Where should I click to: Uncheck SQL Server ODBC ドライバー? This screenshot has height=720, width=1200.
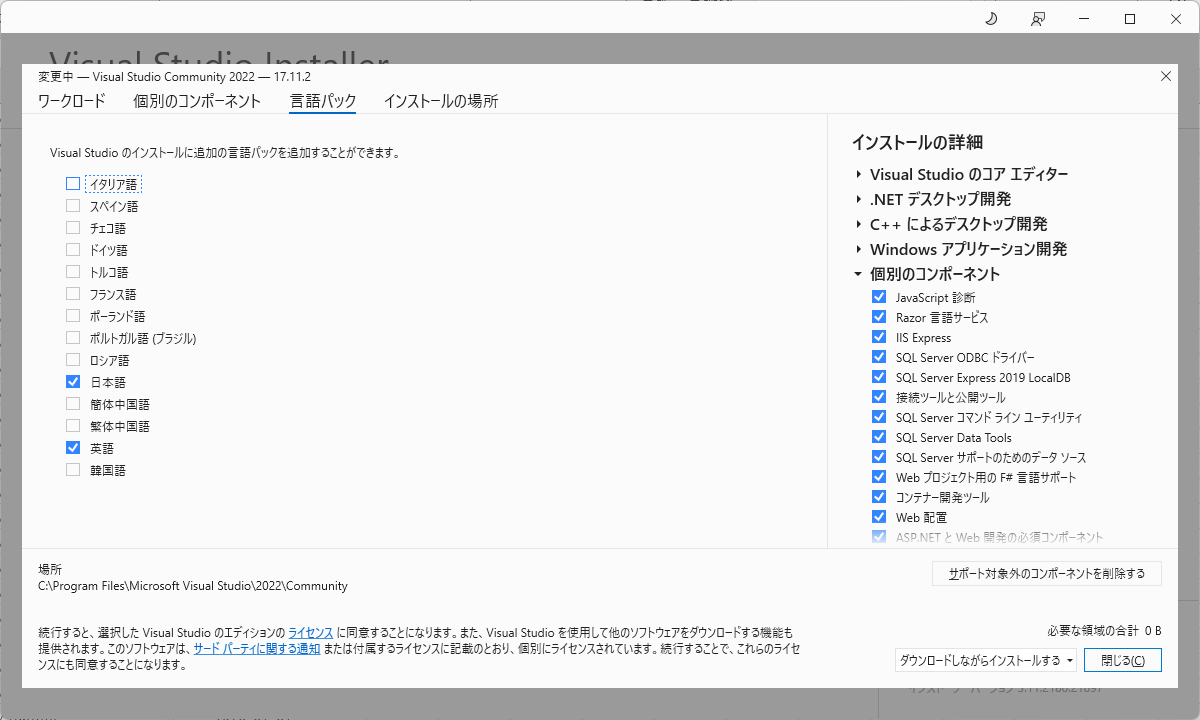click(879, 357)
